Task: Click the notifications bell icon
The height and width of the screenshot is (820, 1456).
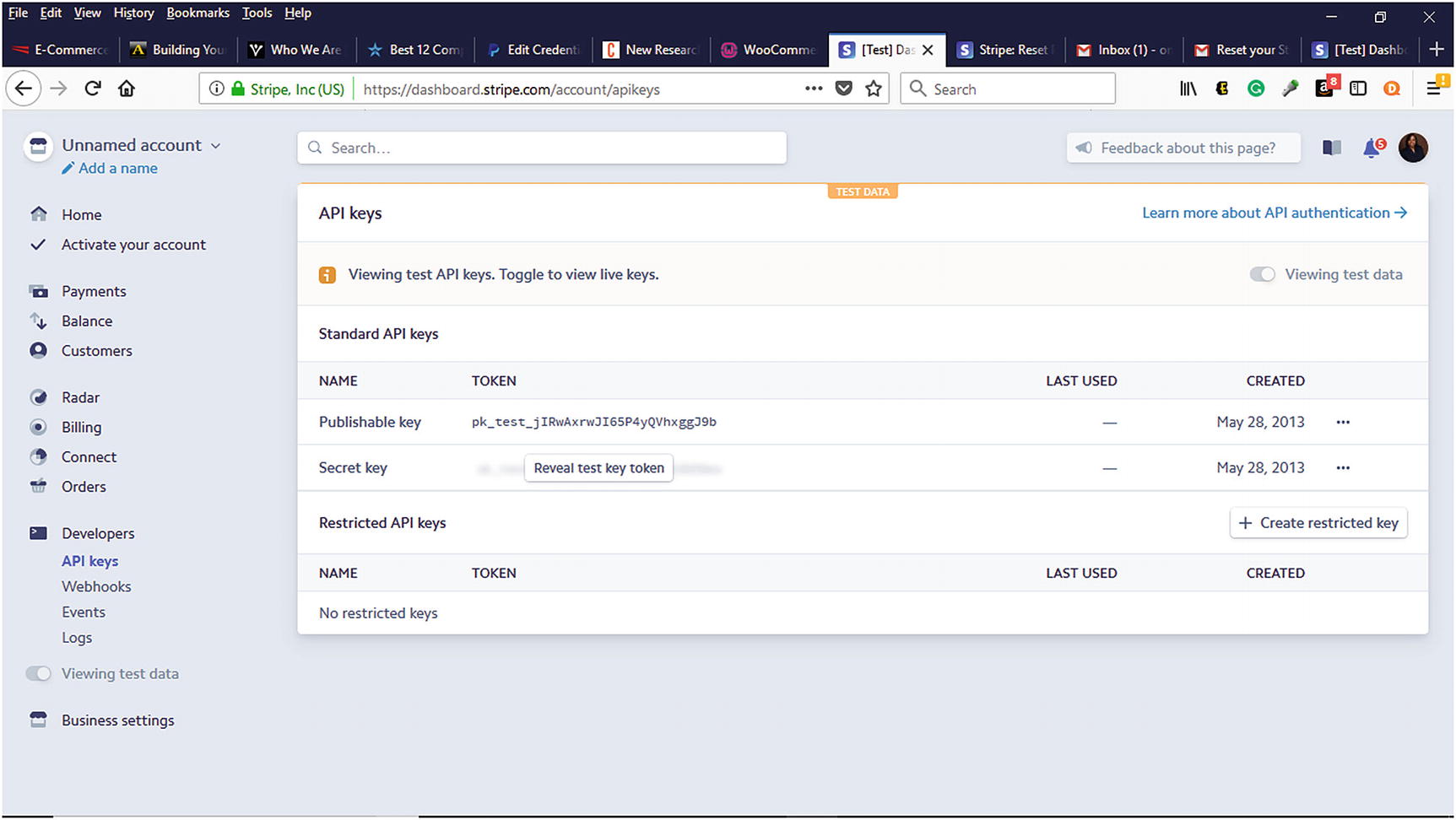Action: pos(1372,148)
